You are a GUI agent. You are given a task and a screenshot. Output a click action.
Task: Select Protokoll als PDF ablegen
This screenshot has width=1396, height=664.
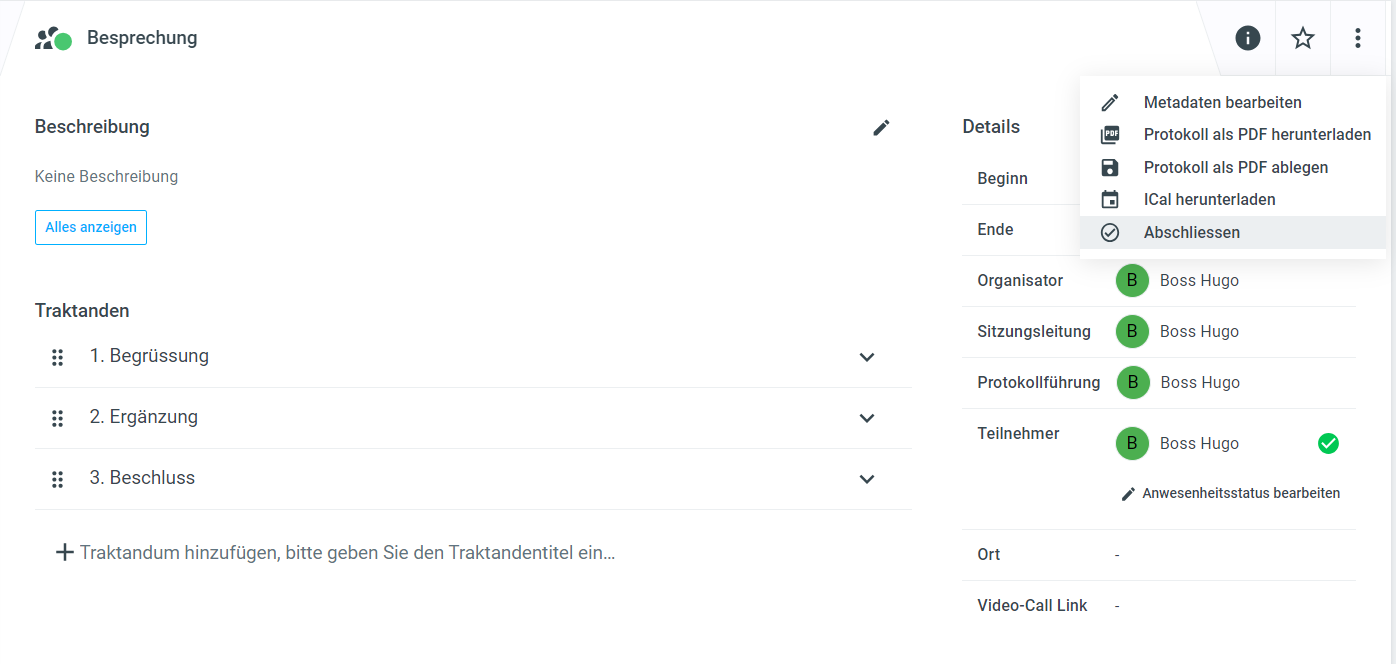pos(1235,167)
